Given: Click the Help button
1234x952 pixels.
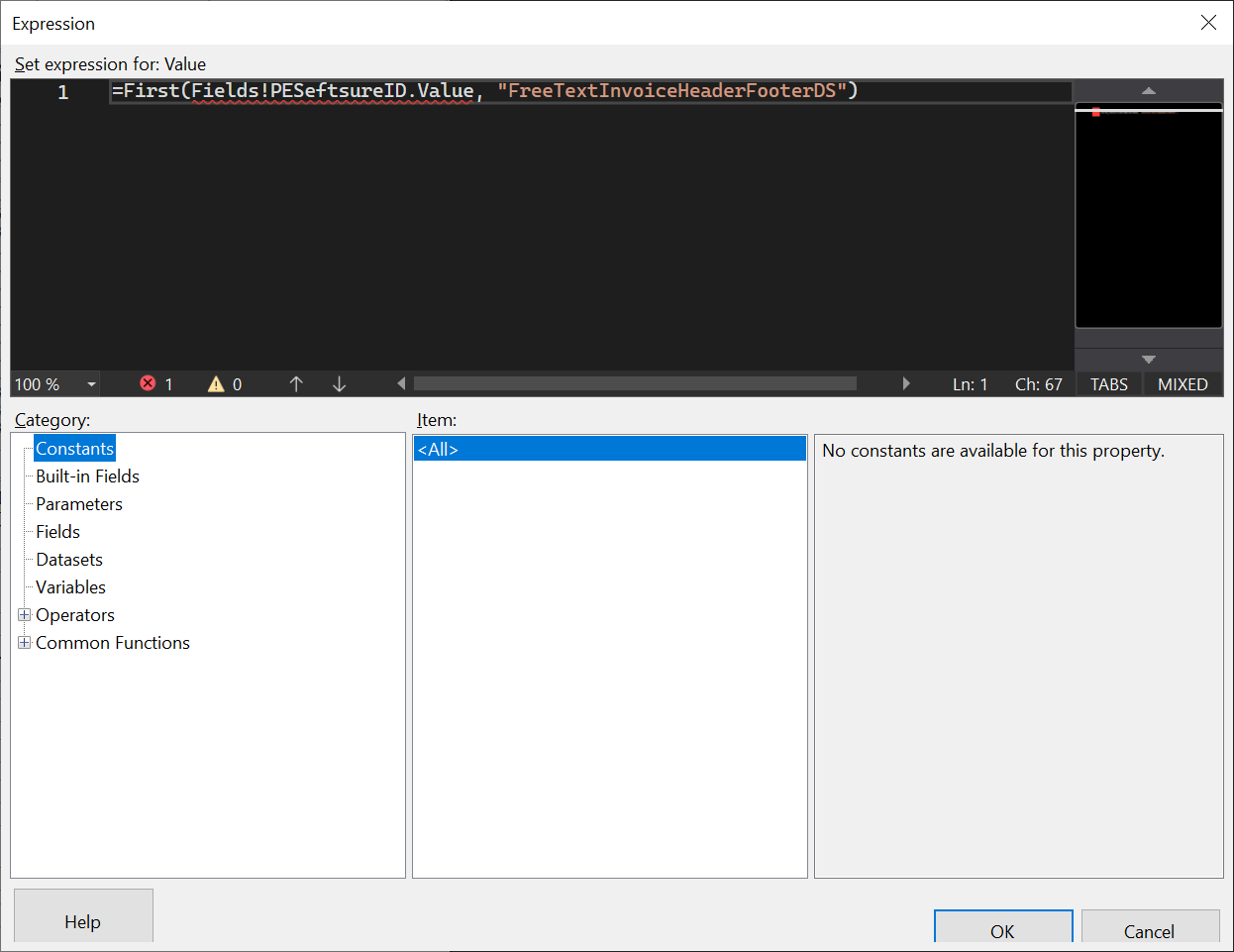Looking at the screenshot, I should (x=83, y=917).
